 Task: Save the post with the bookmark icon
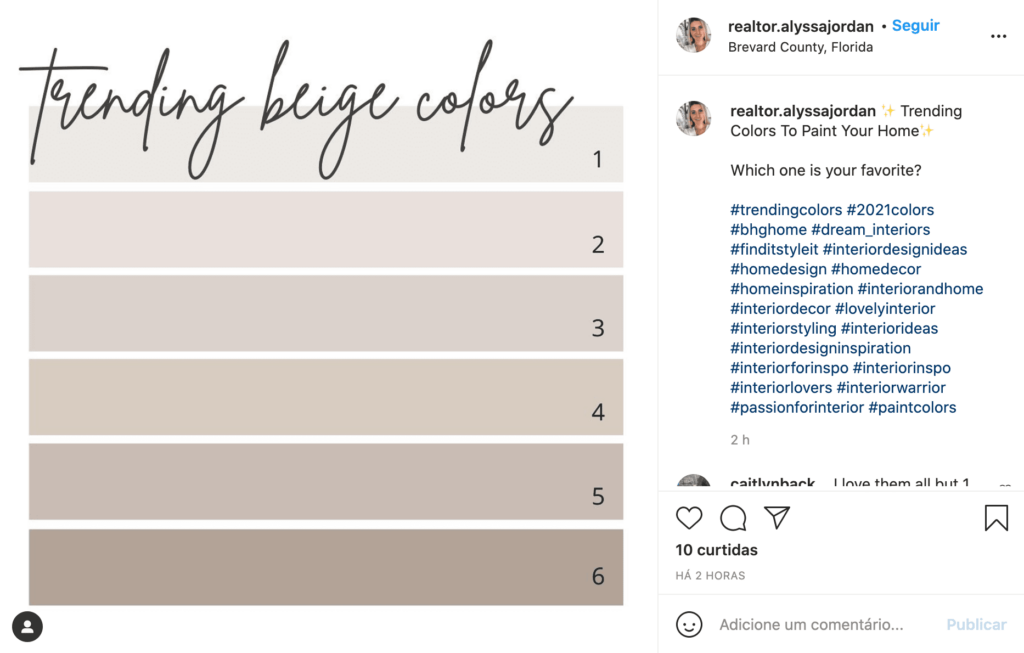tap(995, 517)
